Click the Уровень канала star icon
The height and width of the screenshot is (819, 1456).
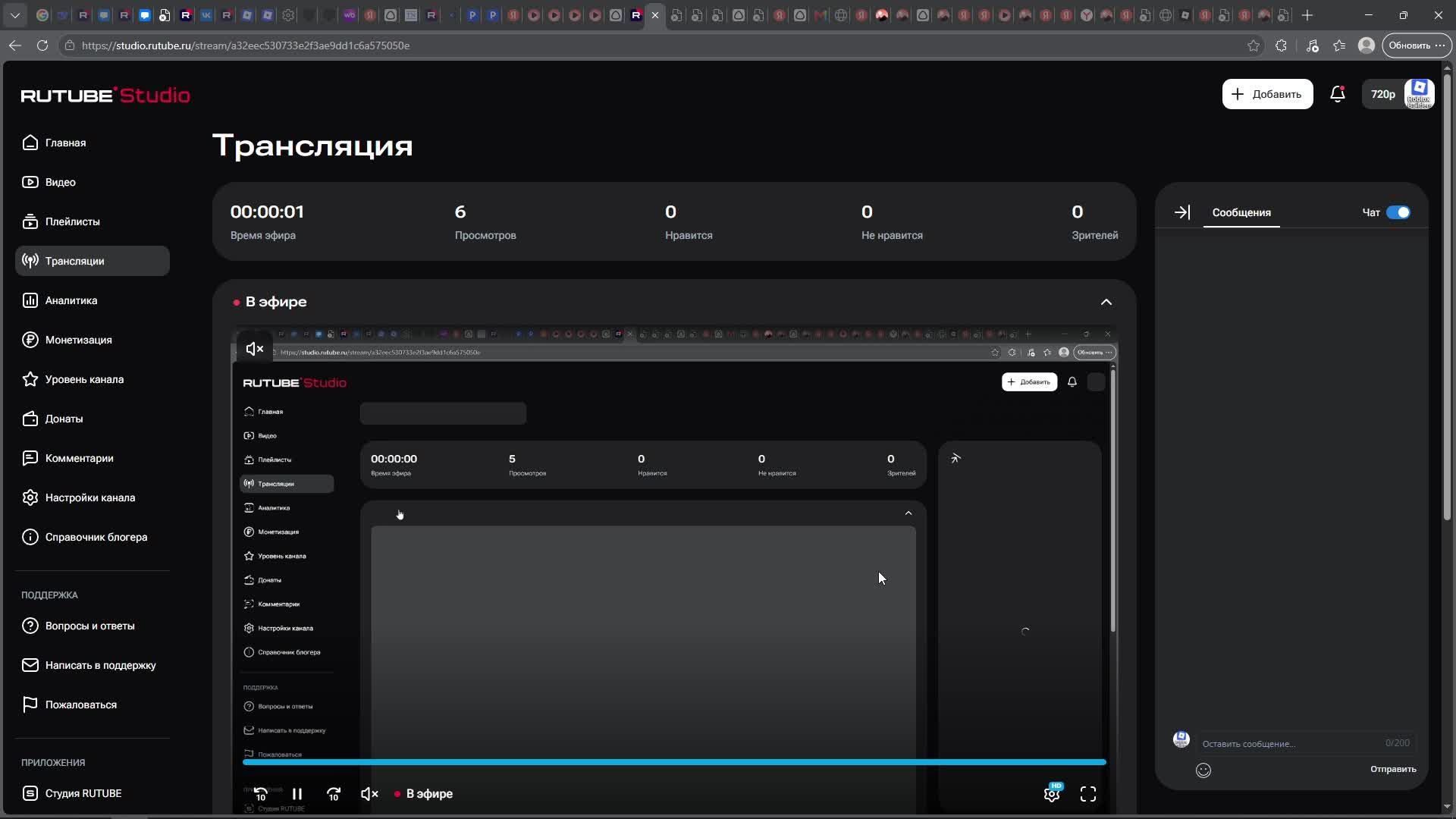click(30, 379)
